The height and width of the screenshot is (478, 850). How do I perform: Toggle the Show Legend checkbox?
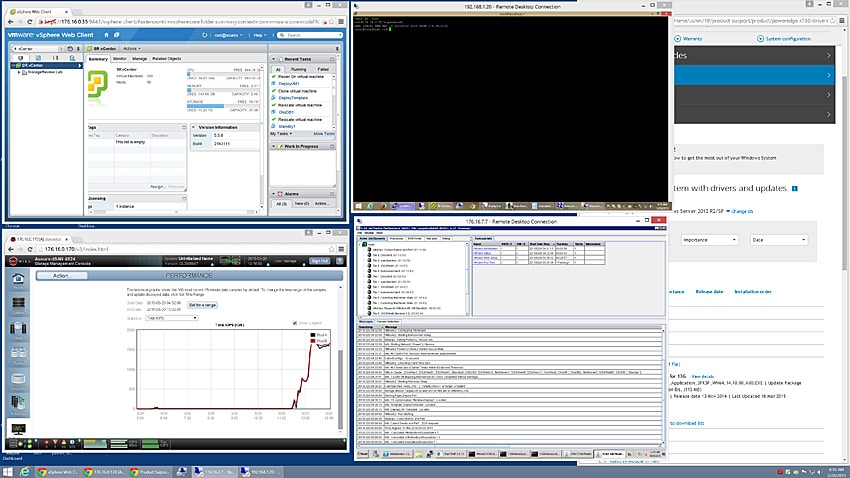click(295, 323)
